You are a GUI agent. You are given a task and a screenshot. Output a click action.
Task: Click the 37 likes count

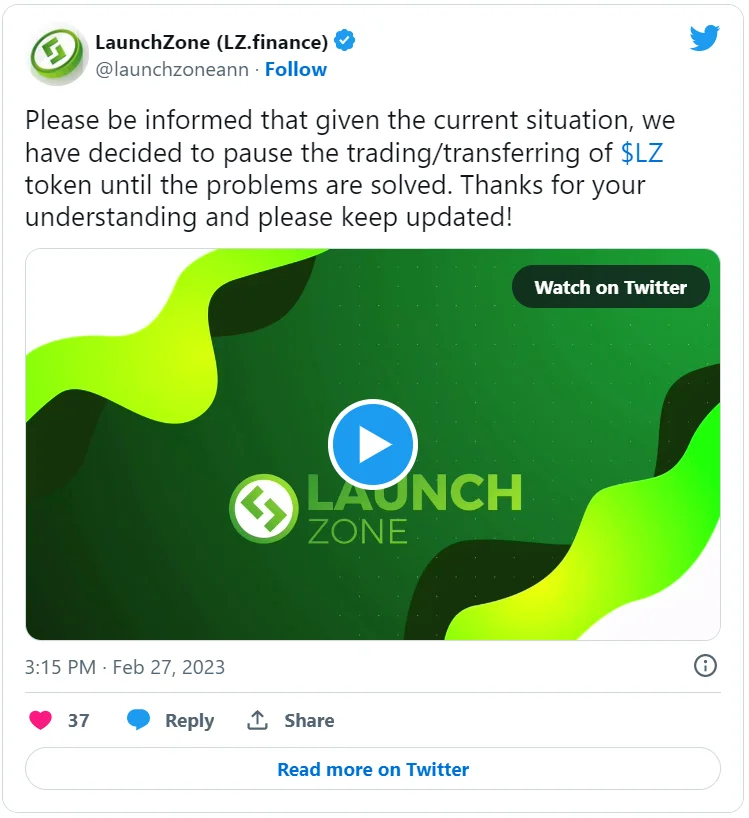point(78,720)
